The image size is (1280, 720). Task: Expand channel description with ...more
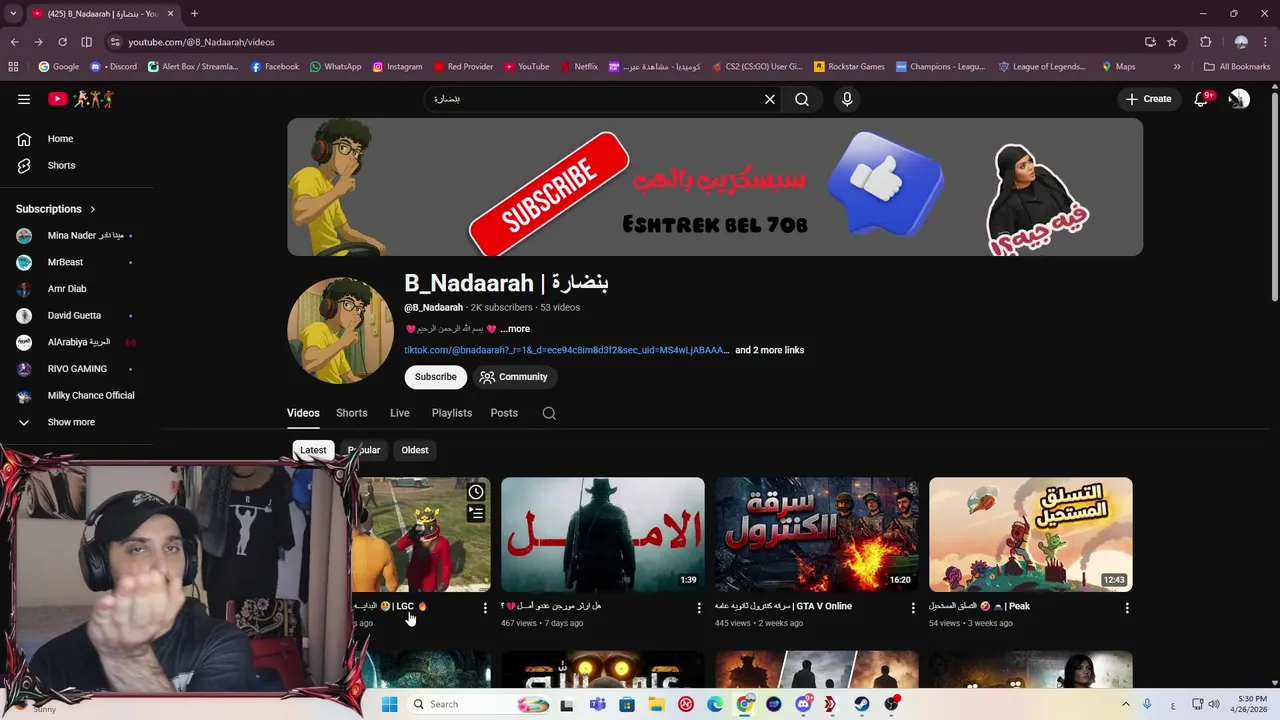click(x=515, y=329)
